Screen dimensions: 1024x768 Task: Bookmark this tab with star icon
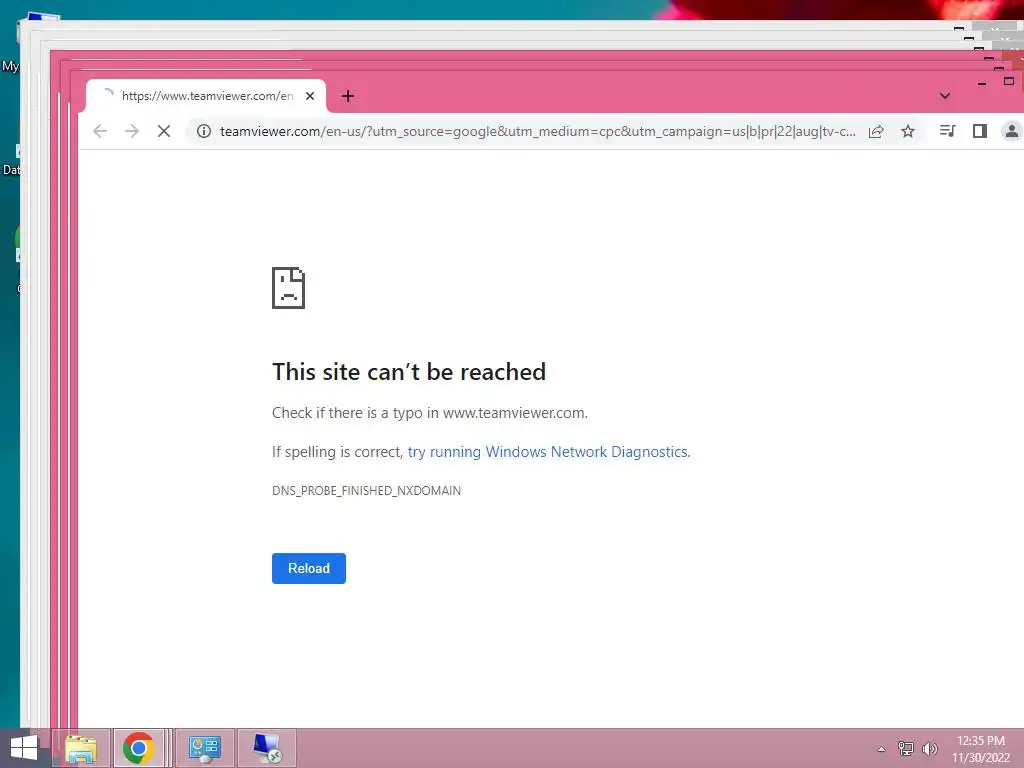pos(908,131)
